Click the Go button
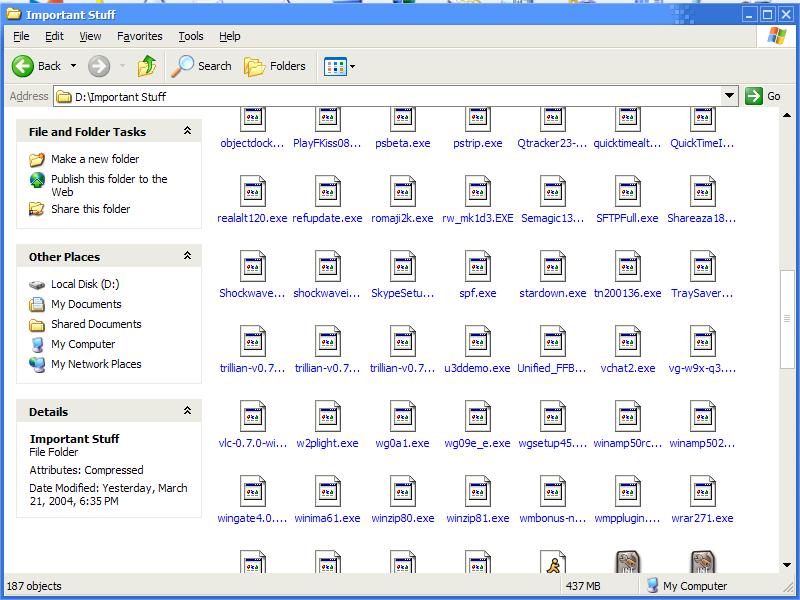This screenshot has height=600, width=800. [x=763, y=96]
